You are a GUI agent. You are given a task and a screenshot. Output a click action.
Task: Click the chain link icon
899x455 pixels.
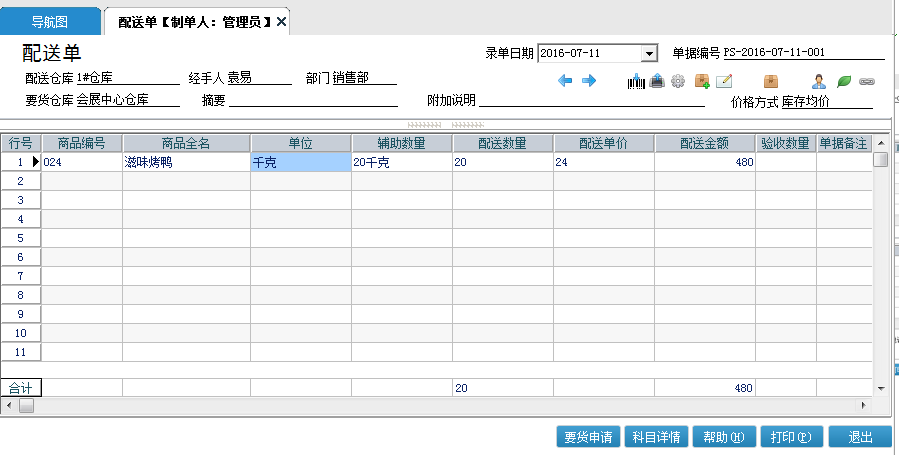(867, 81)
